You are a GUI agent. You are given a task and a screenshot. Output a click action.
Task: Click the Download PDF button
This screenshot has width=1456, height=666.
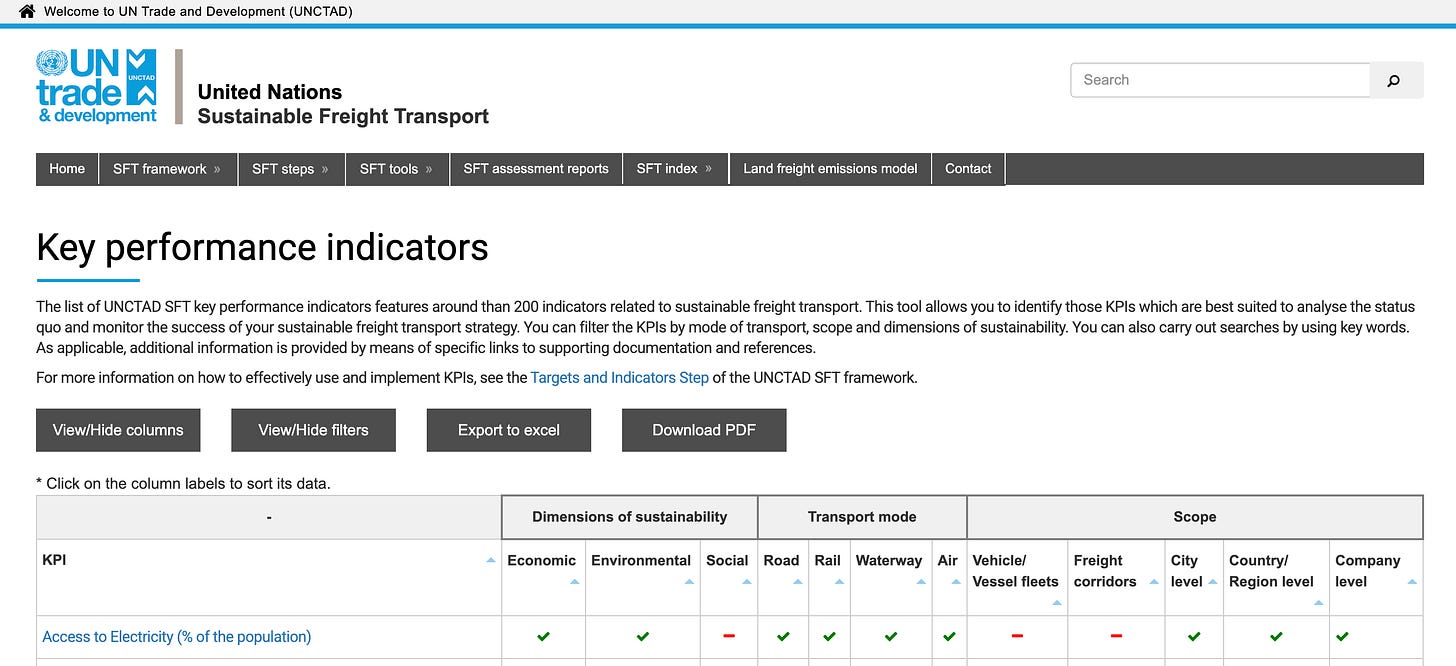(704, 430)
